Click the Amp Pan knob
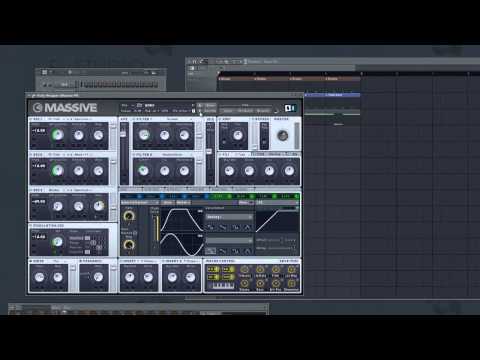 (x=238, y=135)
